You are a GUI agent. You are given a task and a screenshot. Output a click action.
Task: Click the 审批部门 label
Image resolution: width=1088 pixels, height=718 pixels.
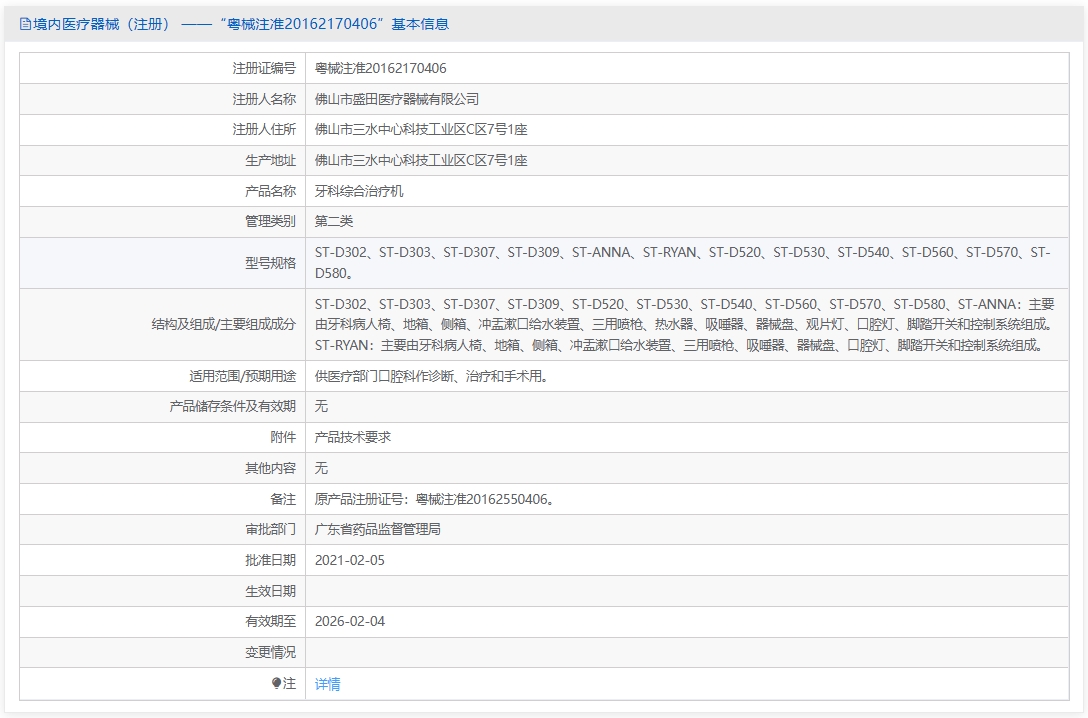coord(270,529)
